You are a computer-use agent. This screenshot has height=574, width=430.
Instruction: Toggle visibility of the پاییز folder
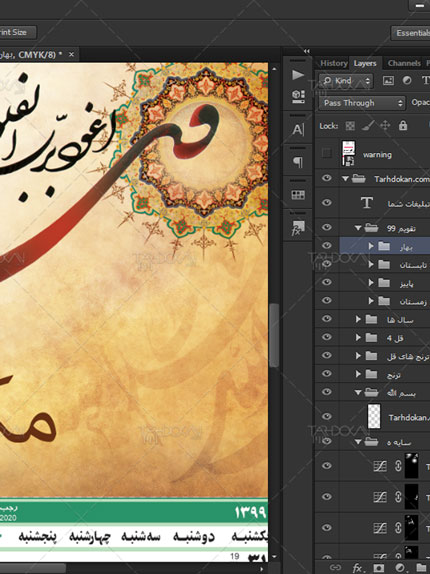(327, 282)
